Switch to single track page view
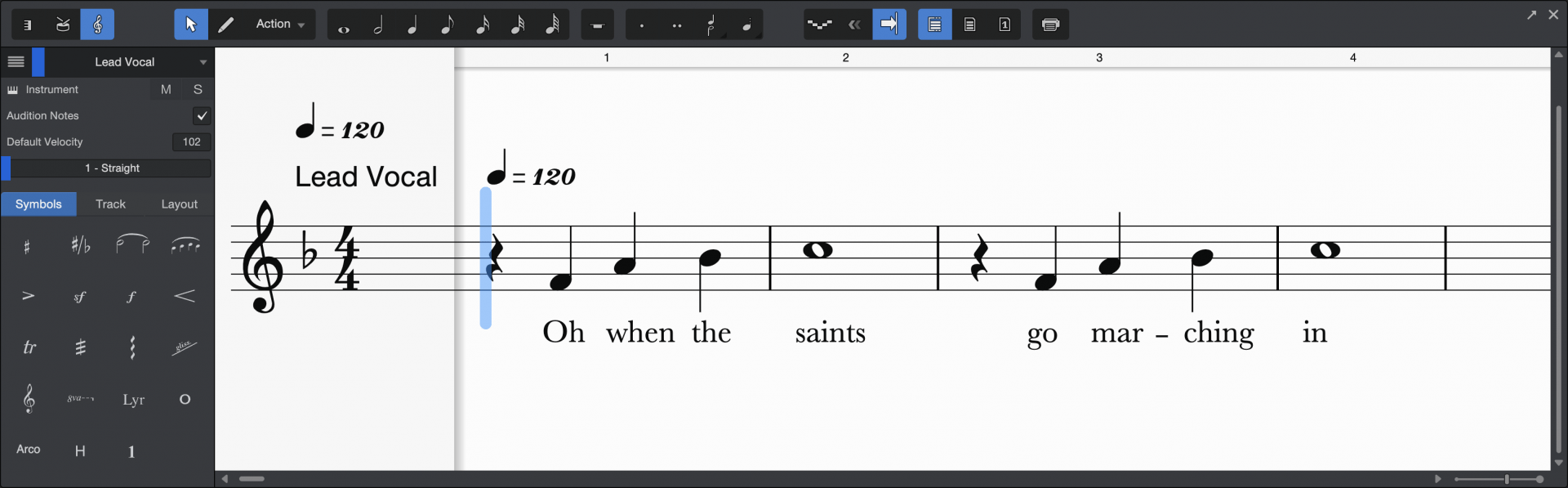The image size is (1568, 488). pyautogui.click(x=1004, y=25)
